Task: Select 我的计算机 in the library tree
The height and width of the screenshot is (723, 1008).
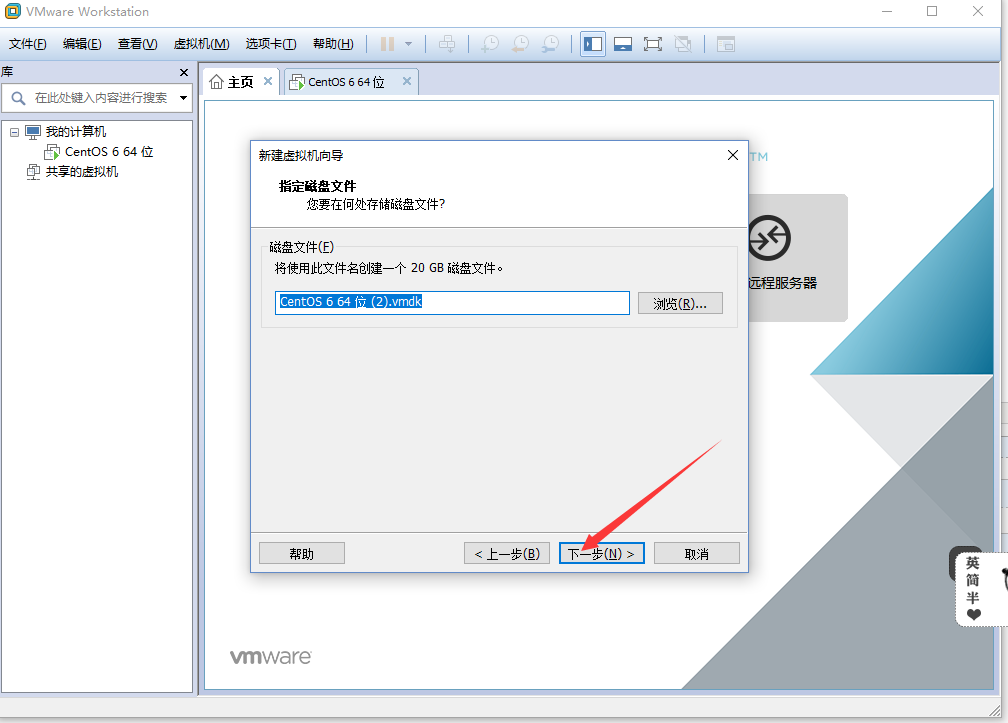Action: (x=76, y=132)
